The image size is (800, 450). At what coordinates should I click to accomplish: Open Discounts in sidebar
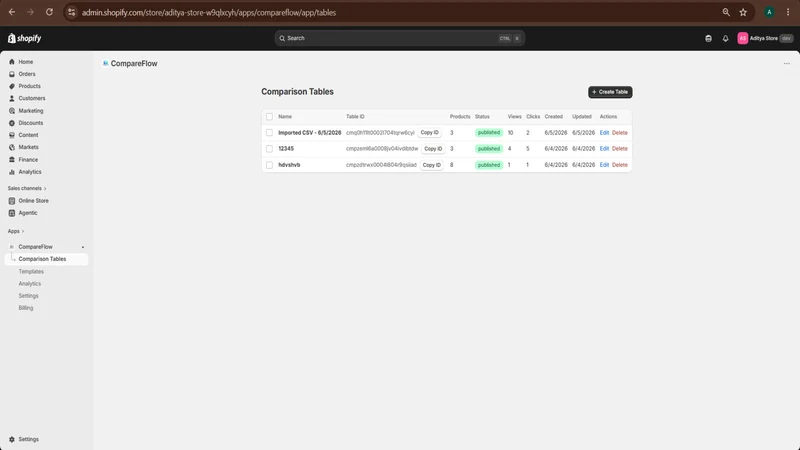[x=31, y=123]
